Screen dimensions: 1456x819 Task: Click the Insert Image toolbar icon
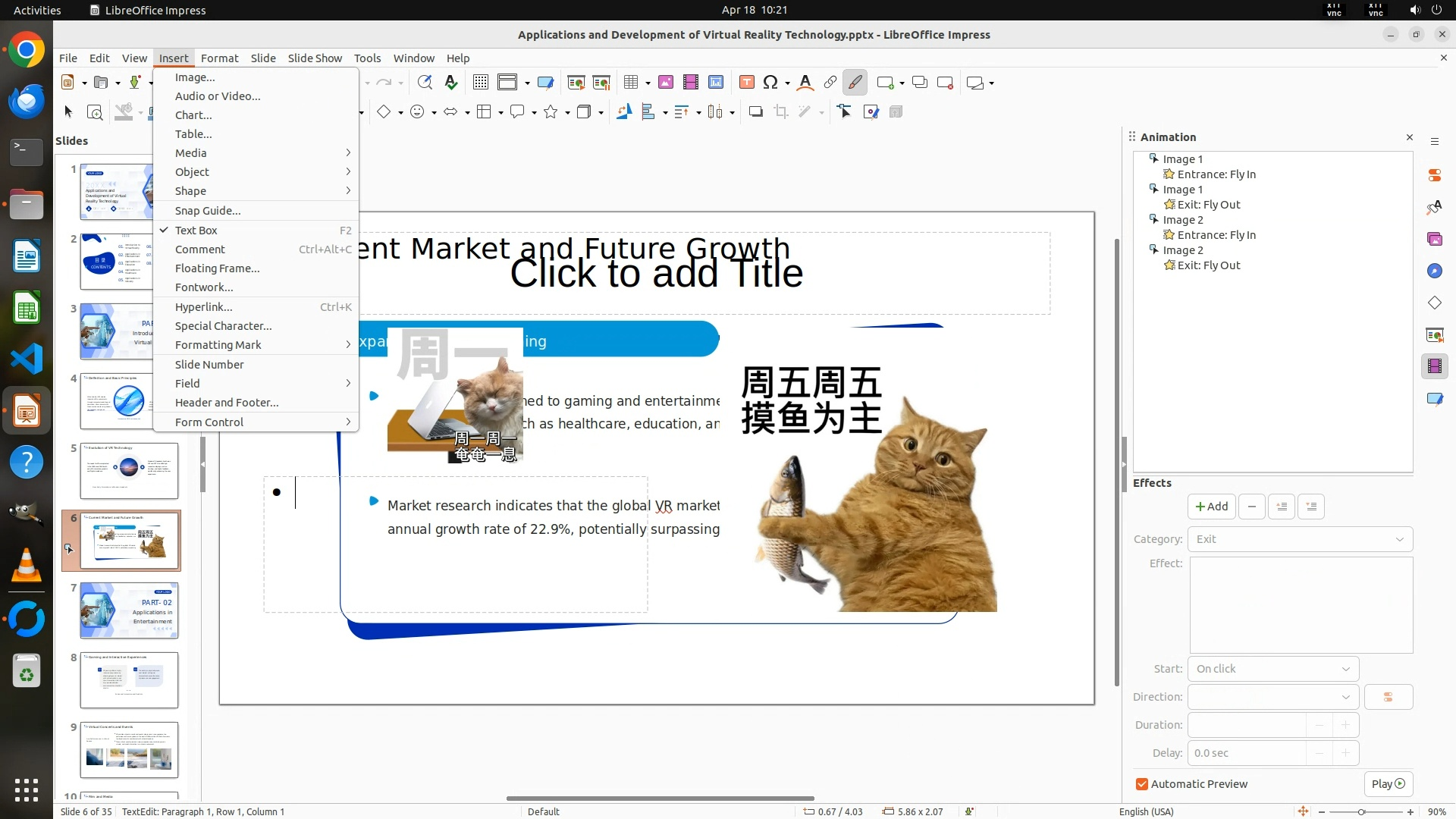[665, 83]
